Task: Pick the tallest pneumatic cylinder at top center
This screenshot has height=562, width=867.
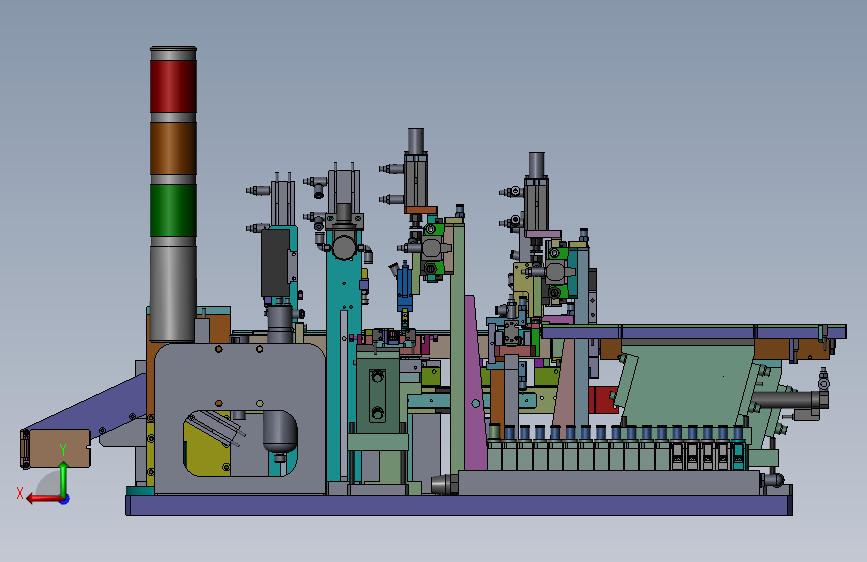Action: coord(416,169)
